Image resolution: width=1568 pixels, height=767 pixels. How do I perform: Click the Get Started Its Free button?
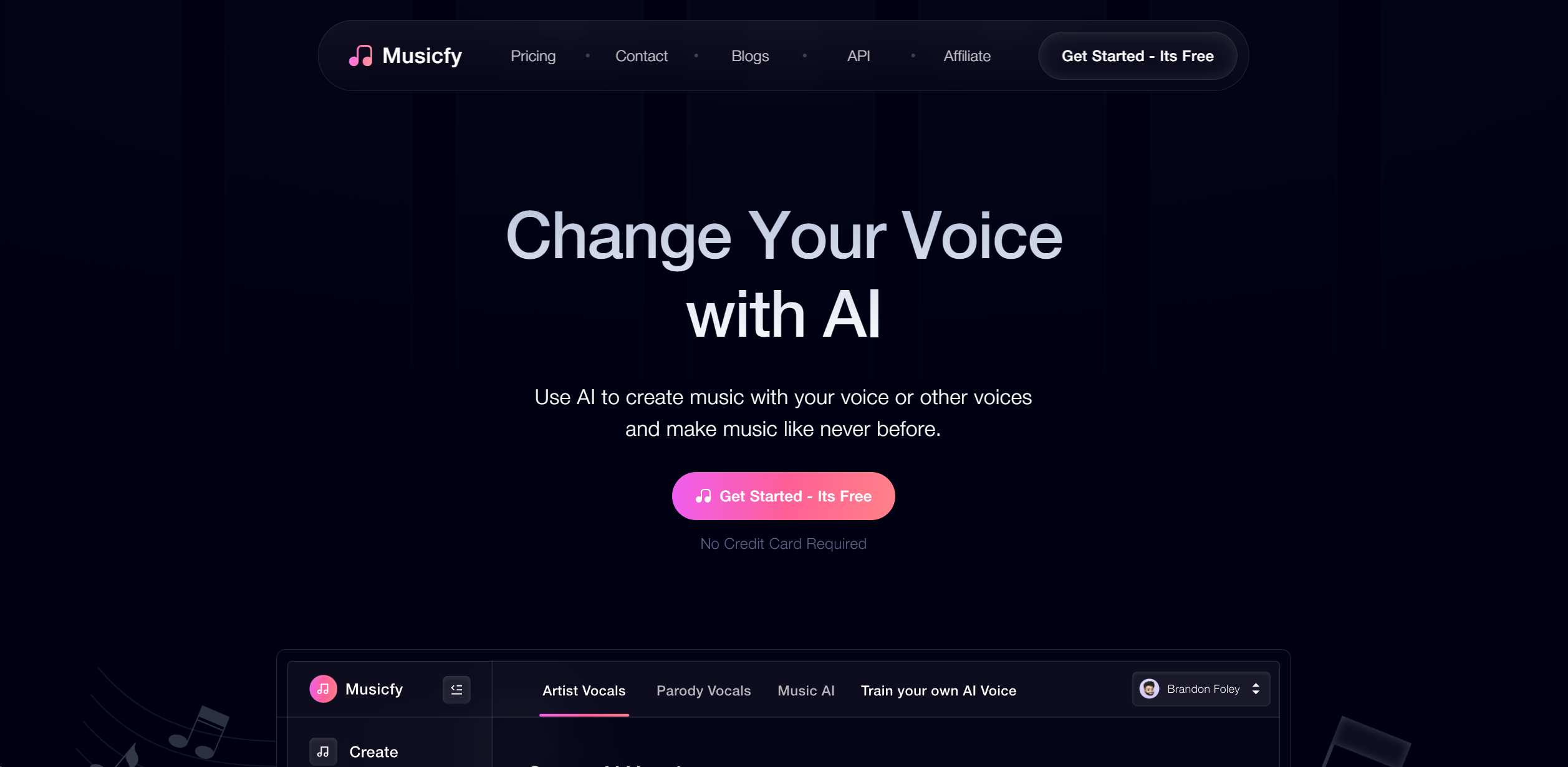tap(784, 495)
